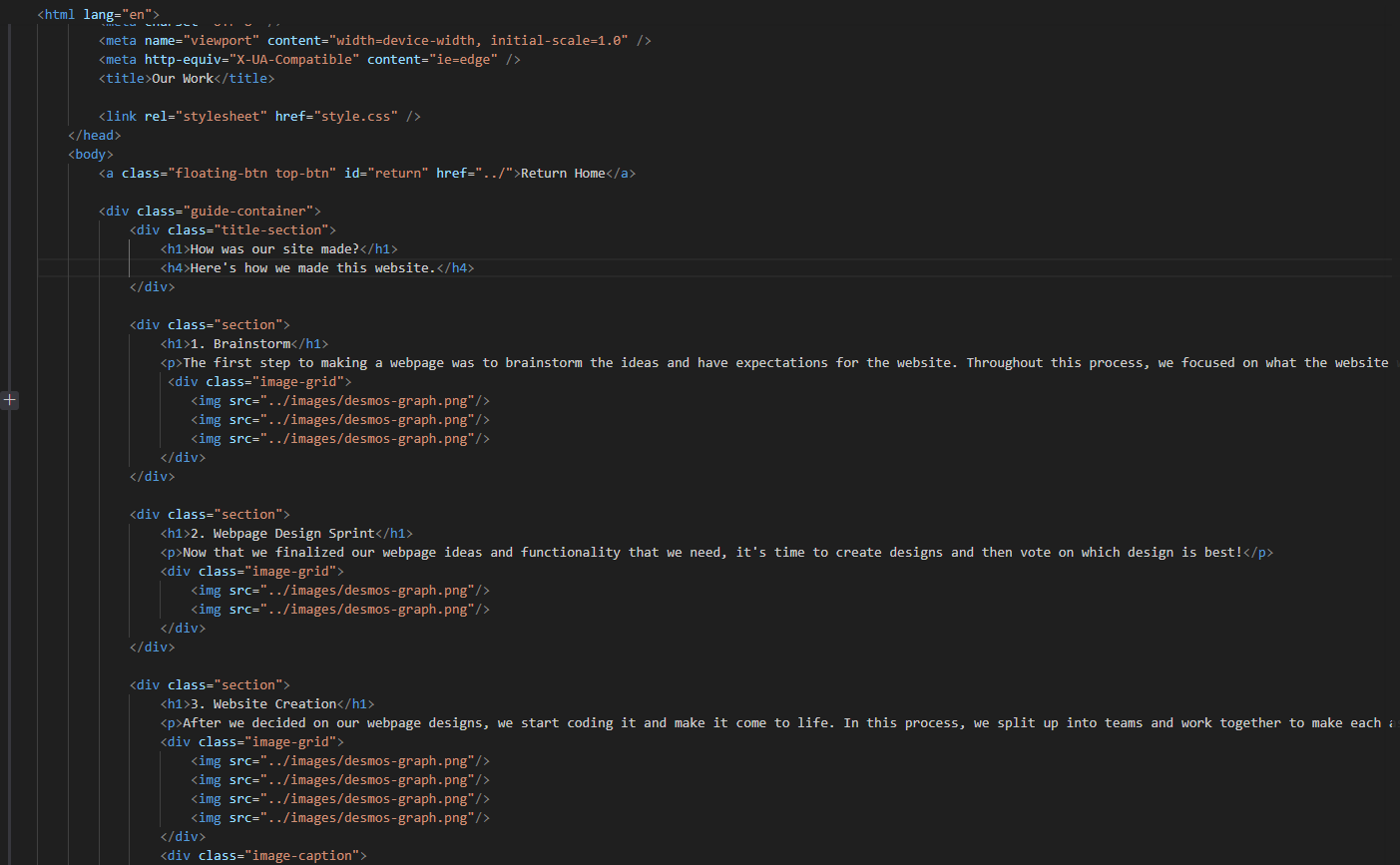Click the viewport meta name value
This screenshot has height=865, width=1400.
(x=224, y=41)
